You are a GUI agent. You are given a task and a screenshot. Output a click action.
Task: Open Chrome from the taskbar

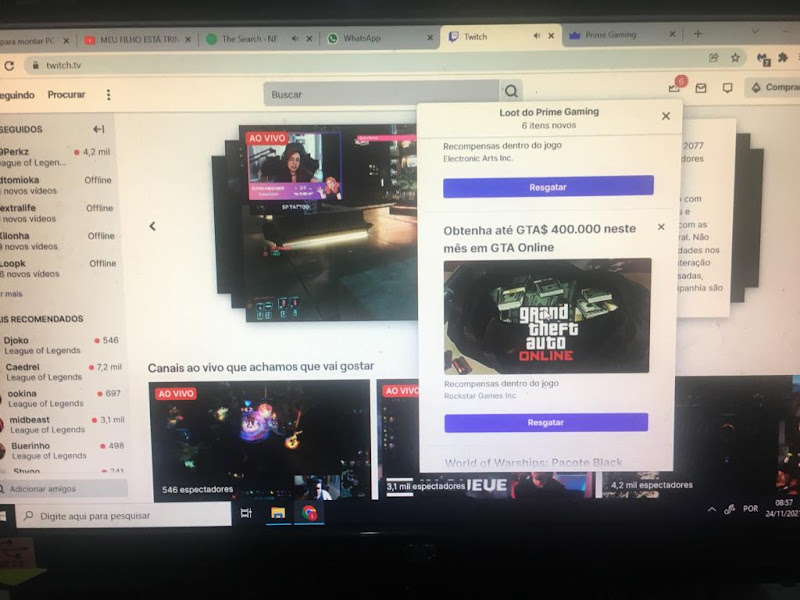tap(309, 512)
